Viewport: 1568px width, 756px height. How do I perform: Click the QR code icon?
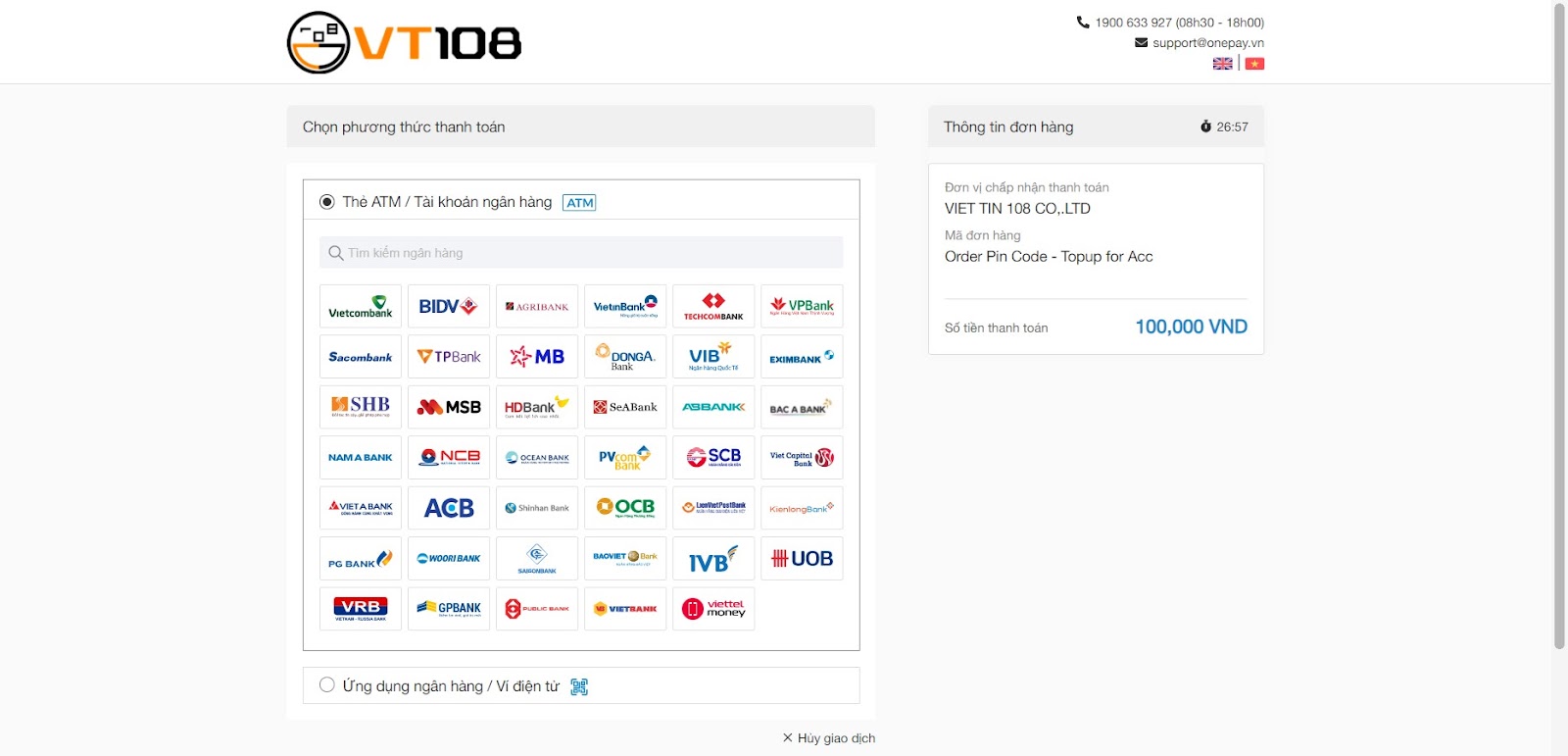pyautogui.click(x=579, y=686)
